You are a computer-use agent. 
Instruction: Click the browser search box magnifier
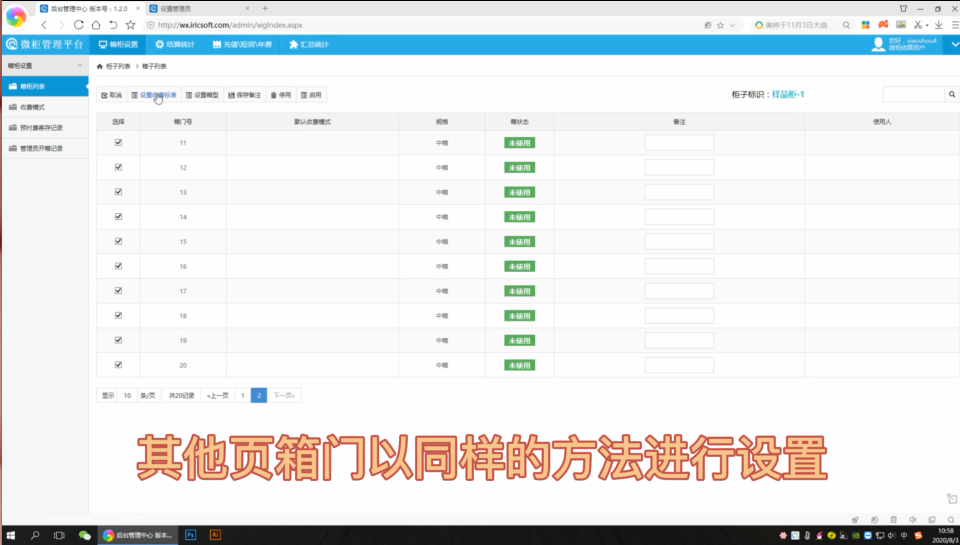pos(846,25)
